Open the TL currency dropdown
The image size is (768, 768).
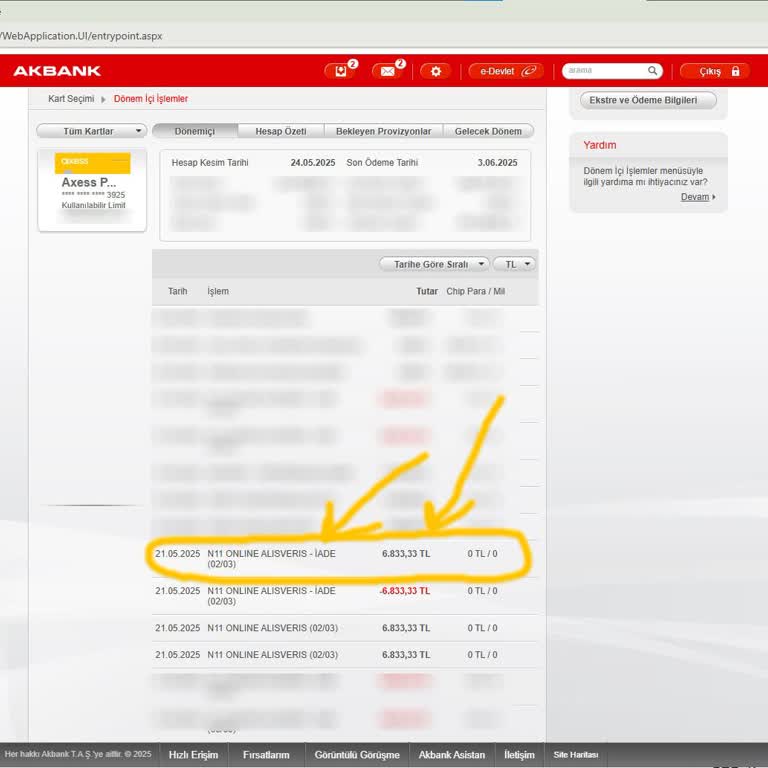click(x=514, y=264)
